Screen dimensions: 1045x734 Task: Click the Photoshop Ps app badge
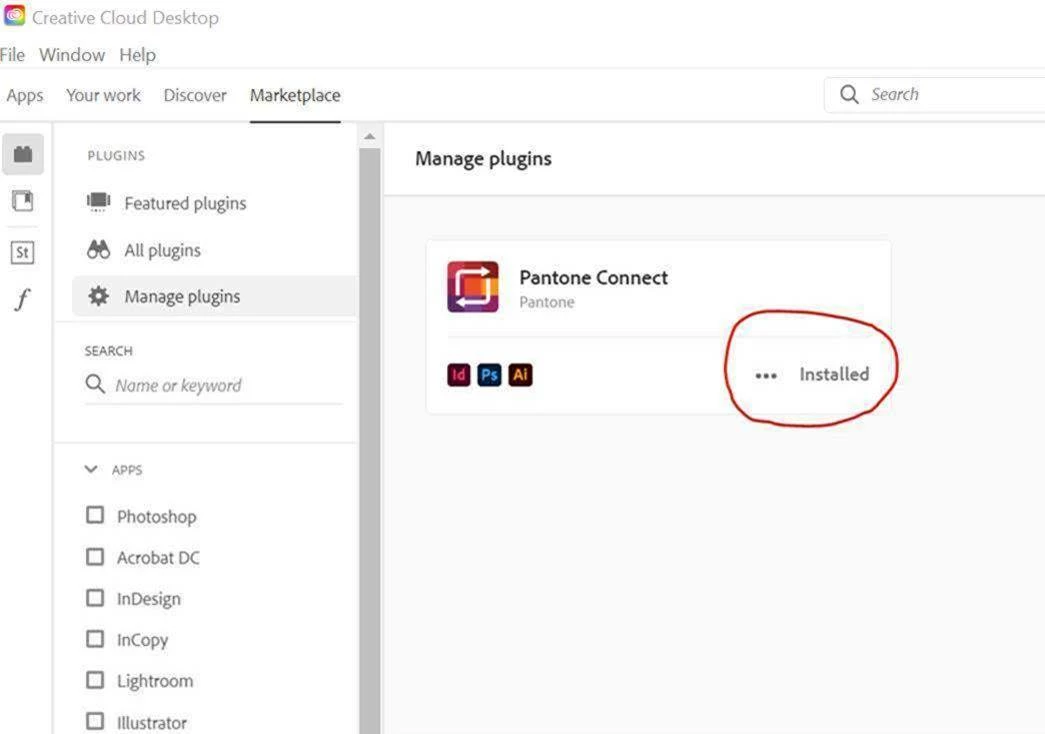(489, 375)
